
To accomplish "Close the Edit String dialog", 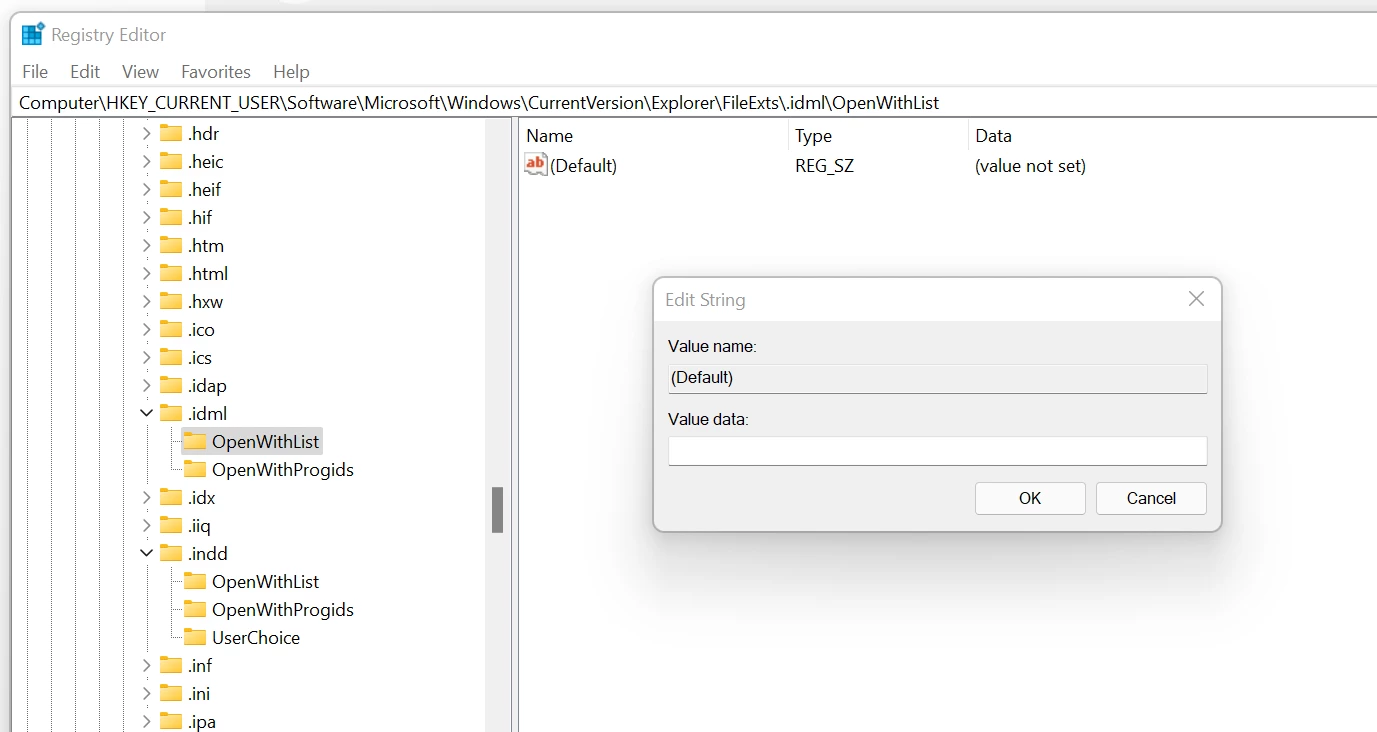I will 1196,299.
